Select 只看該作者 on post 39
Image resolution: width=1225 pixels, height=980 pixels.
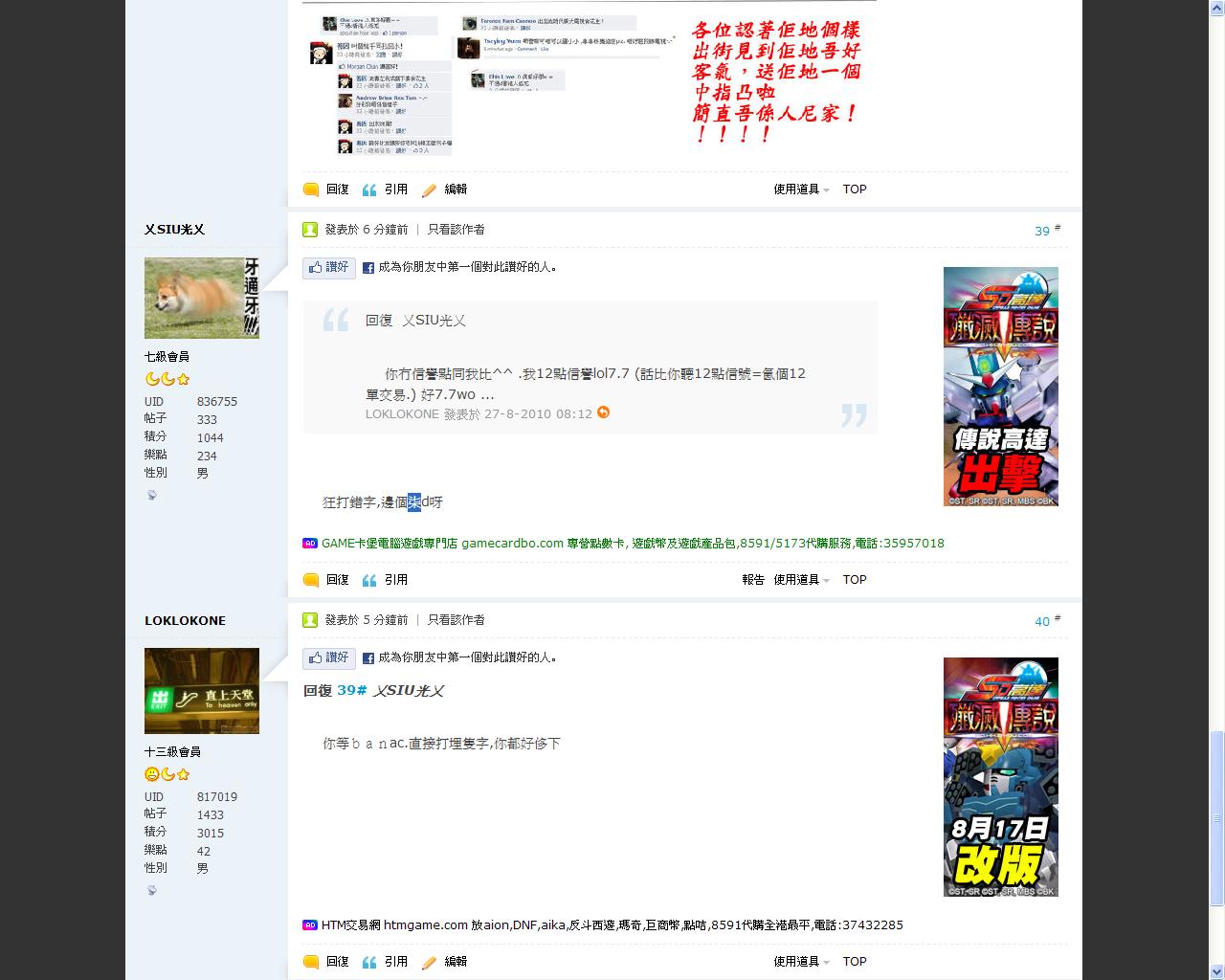[x=457, y=230]
